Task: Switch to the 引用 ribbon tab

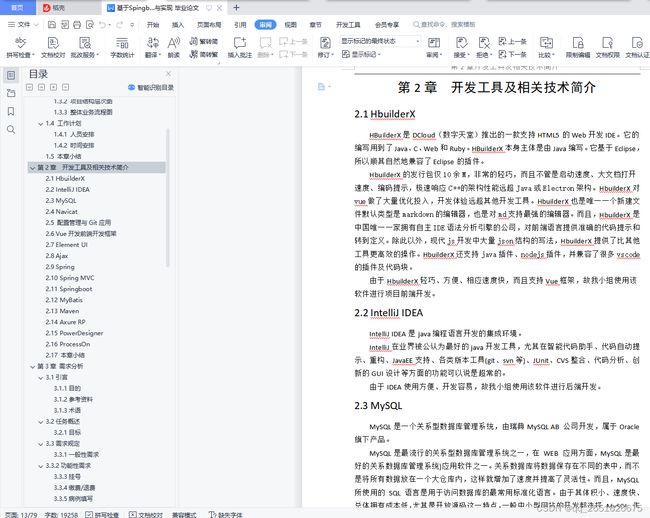Action: click(x=240, y=25)
